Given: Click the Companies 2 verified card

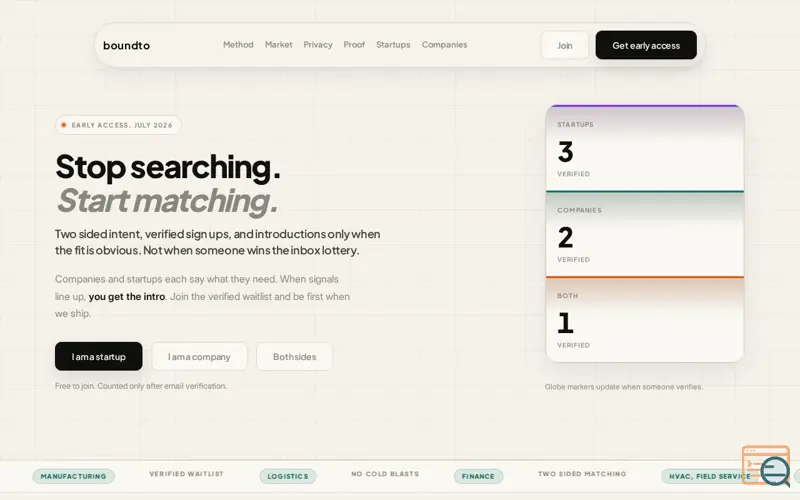Looking at the screenshot, I should [x=645, y=234].
